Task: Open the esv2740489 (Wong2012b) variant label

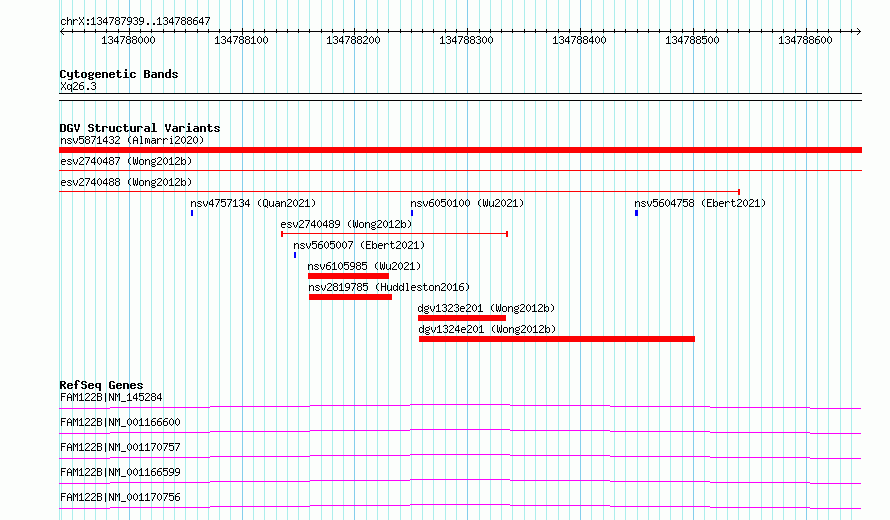Action: (x=346, y=224)
